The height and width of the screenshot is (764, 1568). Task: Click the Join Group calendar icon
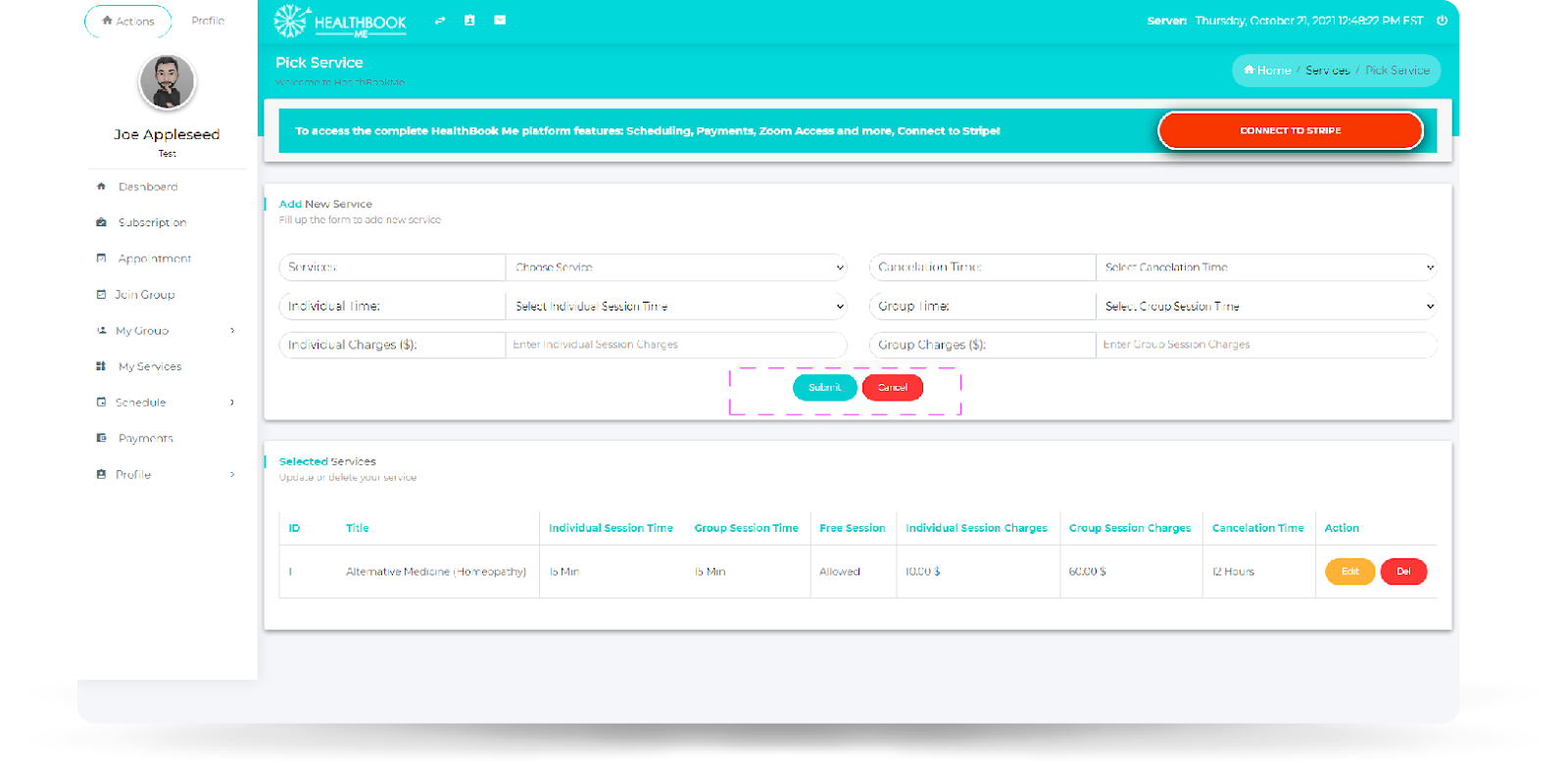[x=101, y=294]
